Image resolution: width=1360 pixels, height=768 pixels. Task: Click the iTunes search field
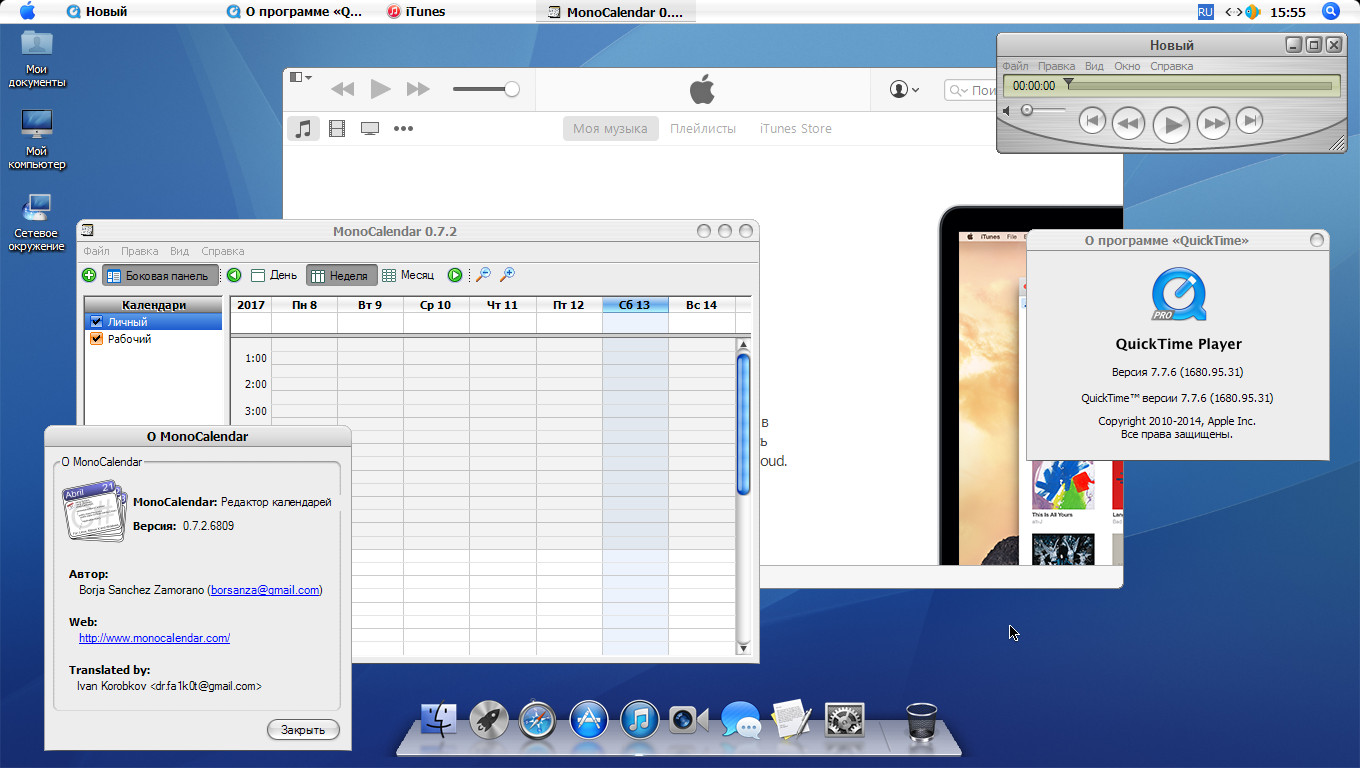972,90
